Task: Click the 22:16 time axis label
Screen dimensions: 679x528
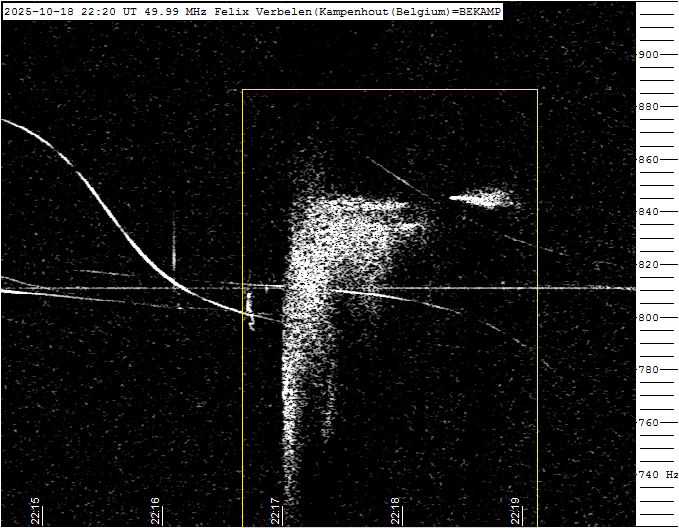Action: pos(155,511)
